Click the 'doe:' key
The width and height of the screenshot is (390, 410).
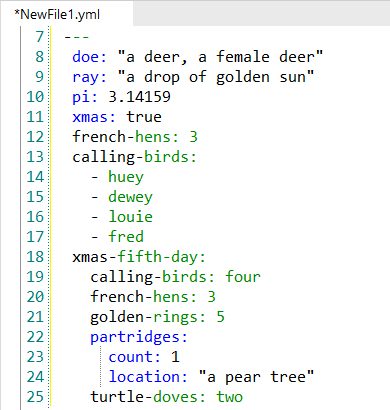point(89,57)
